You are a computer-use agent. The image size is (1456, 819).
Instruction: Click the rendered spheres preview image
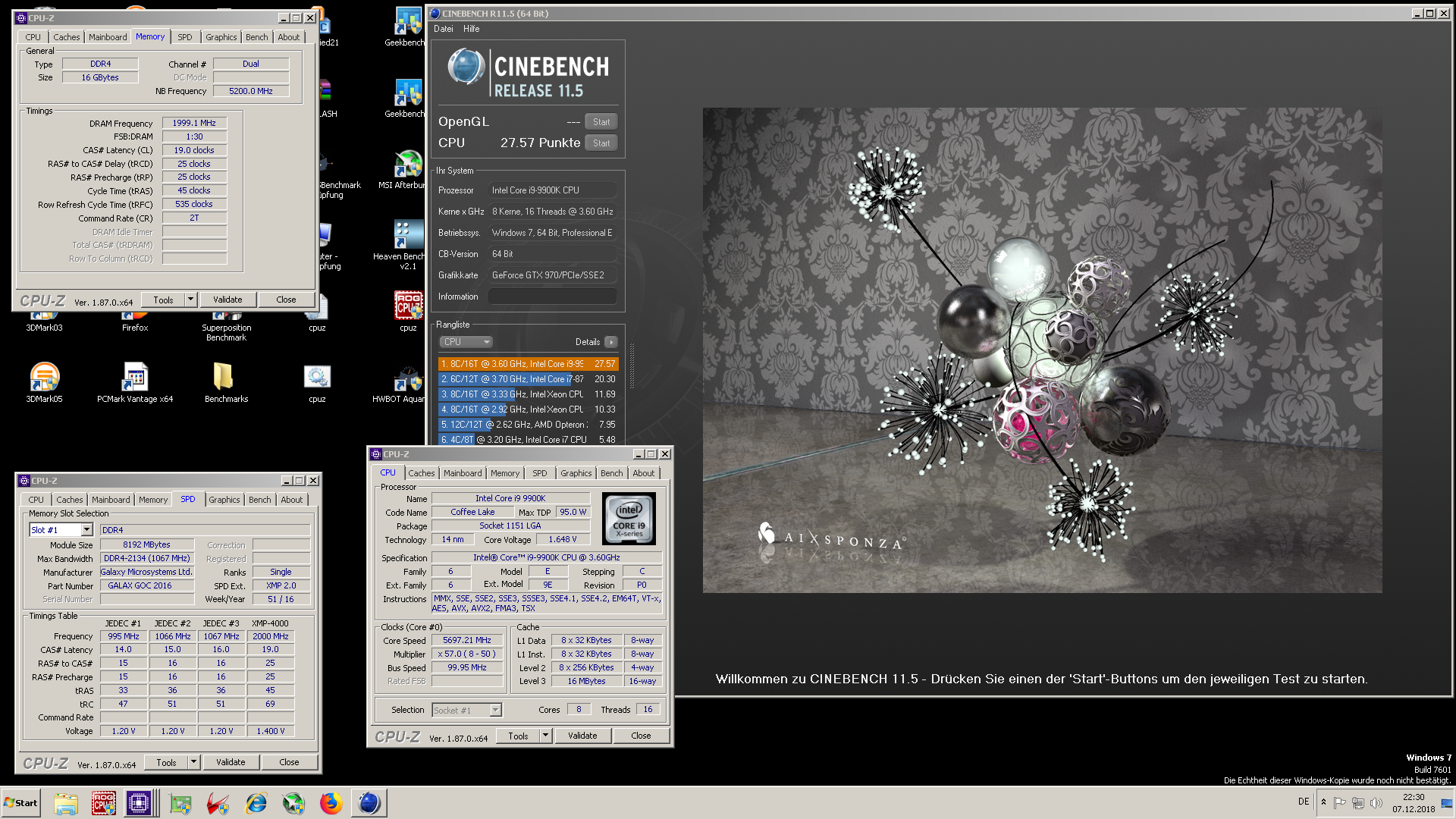coord(1042,350)
